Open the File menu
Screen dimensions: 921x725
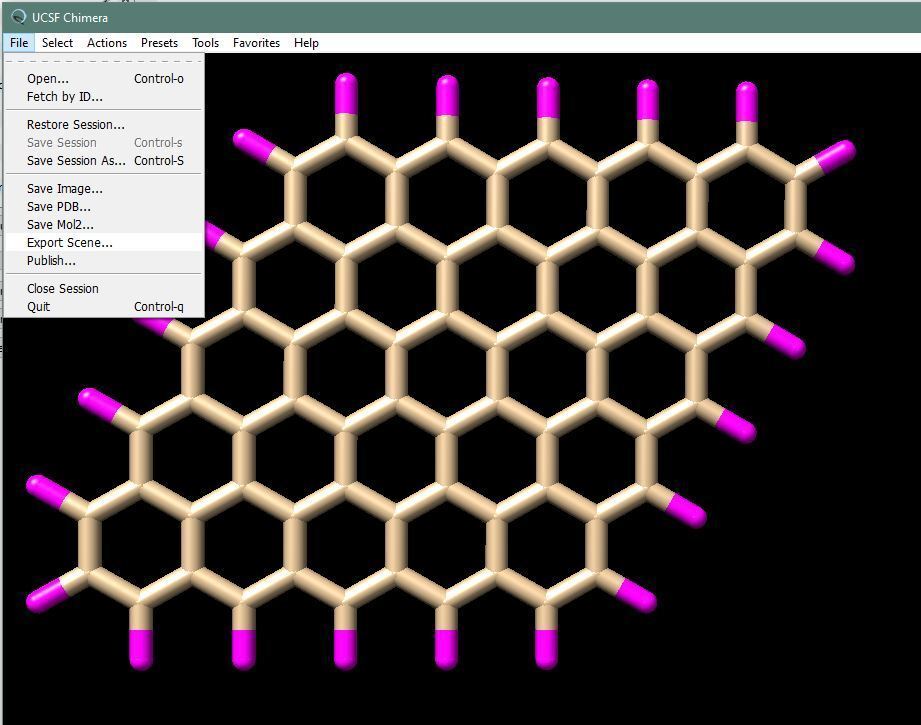(18, 43)
